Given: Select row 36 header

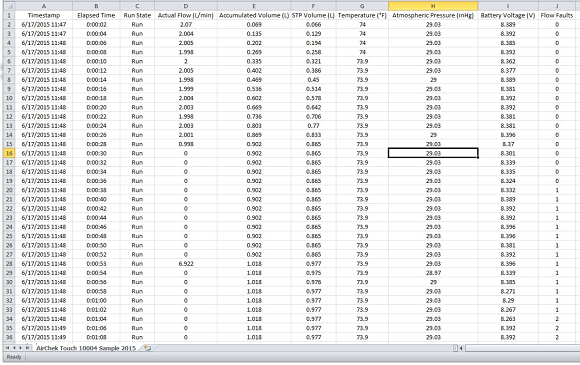Looking at the screenshot, I should (x=9, y=337).
